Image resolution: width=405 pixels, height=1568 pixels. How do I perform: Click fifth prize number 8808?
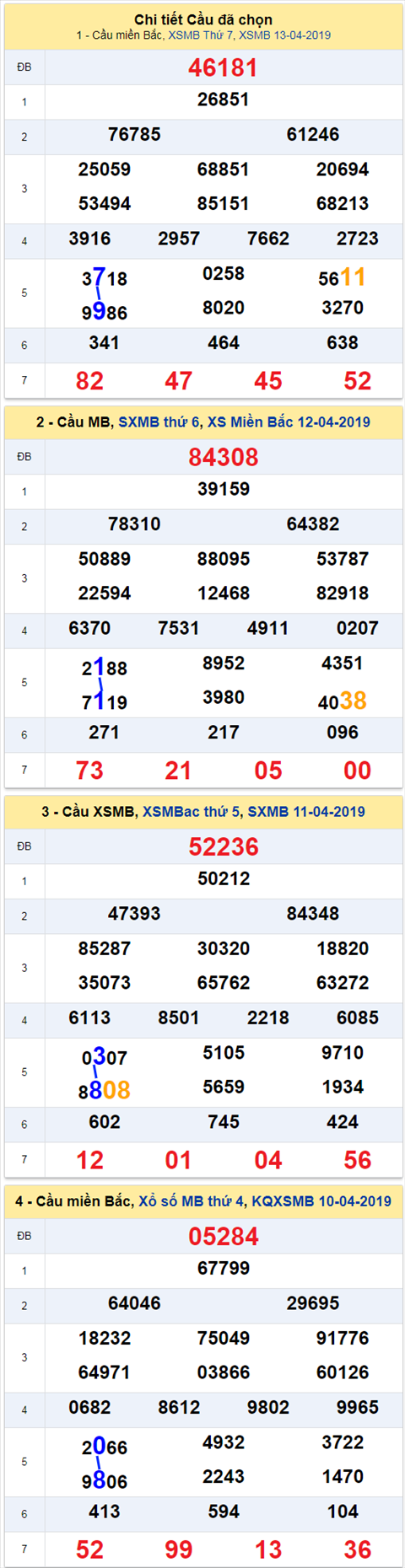tap(105, 1091)
